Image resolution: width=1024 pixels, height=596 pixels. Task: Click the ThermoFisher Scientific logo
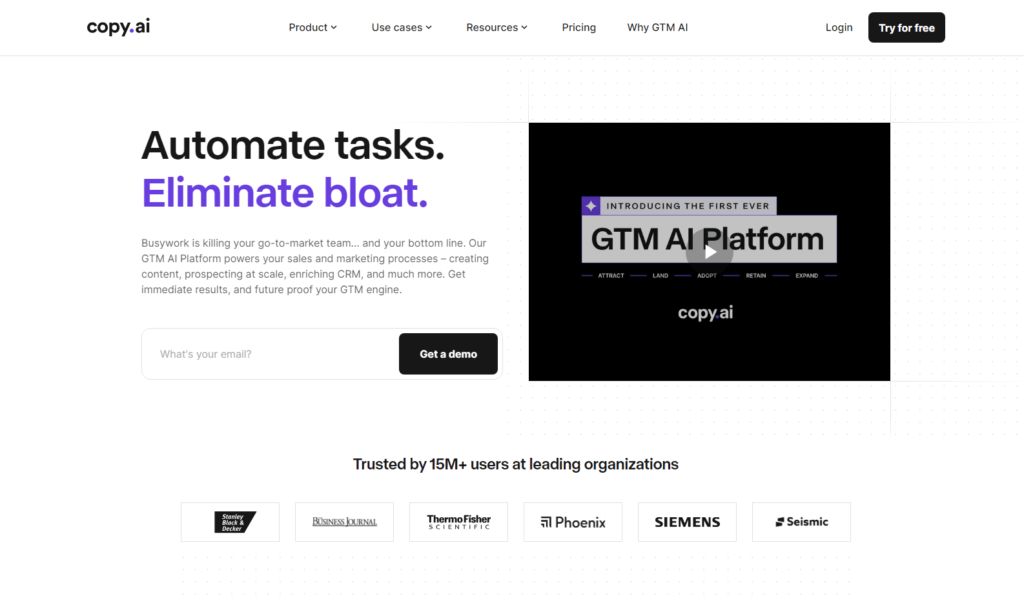point(458,522)
